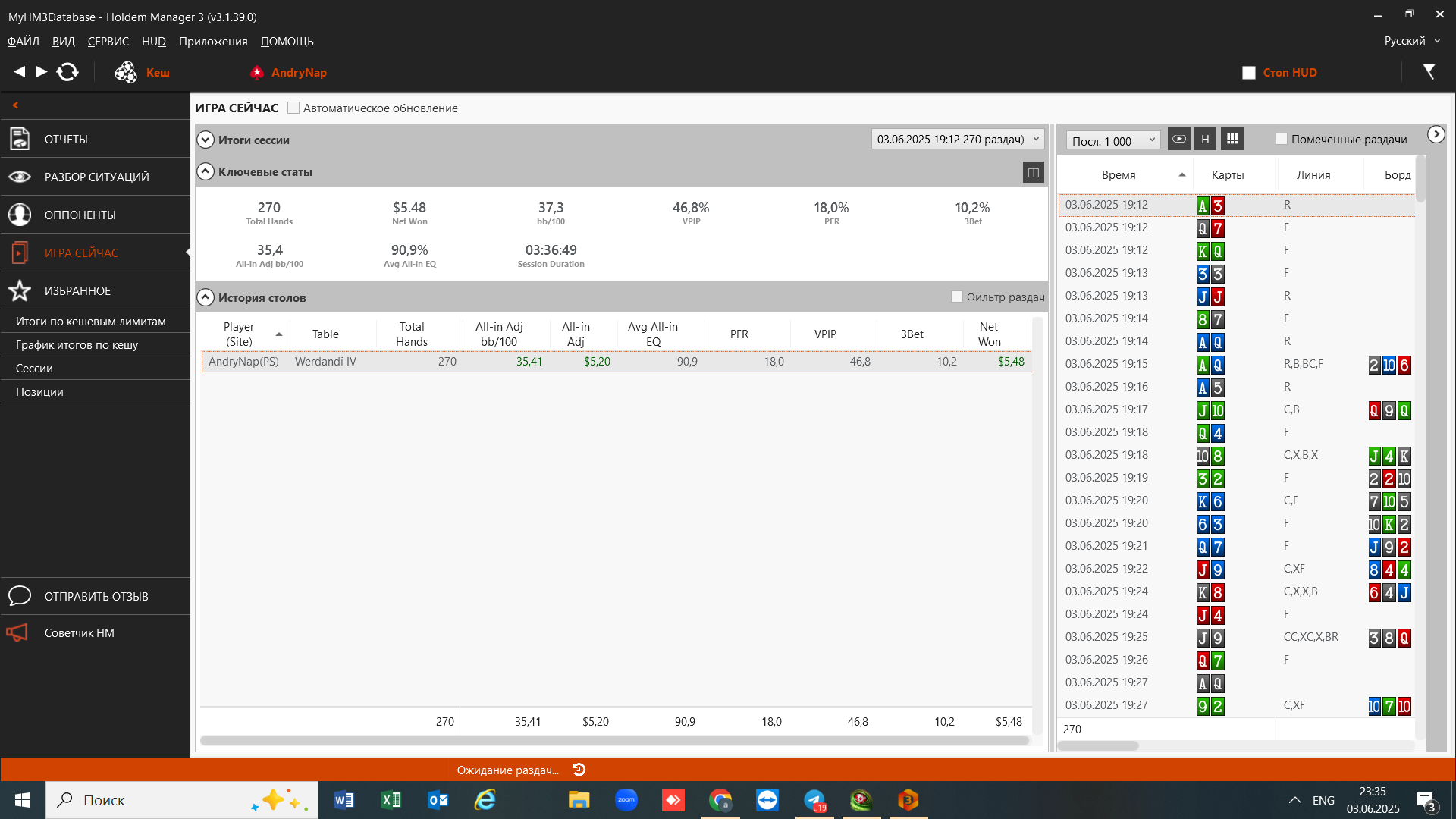The width and height of the screenshot is (1456, 819).
Task: Open the filter funnel icon
Action: (x=1429, y=72)
